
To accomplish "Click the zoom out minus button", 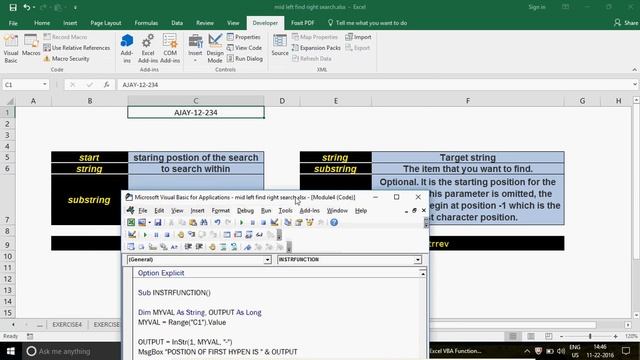I will pos(562,336).
